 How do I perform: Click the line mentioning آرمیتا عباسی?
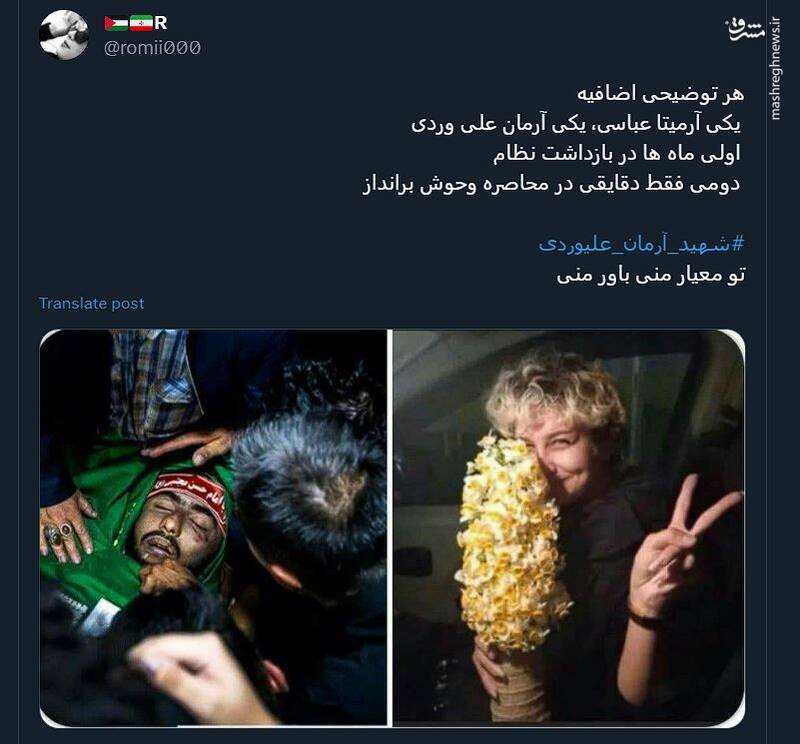pyautogui.click(x=576, y=124)
